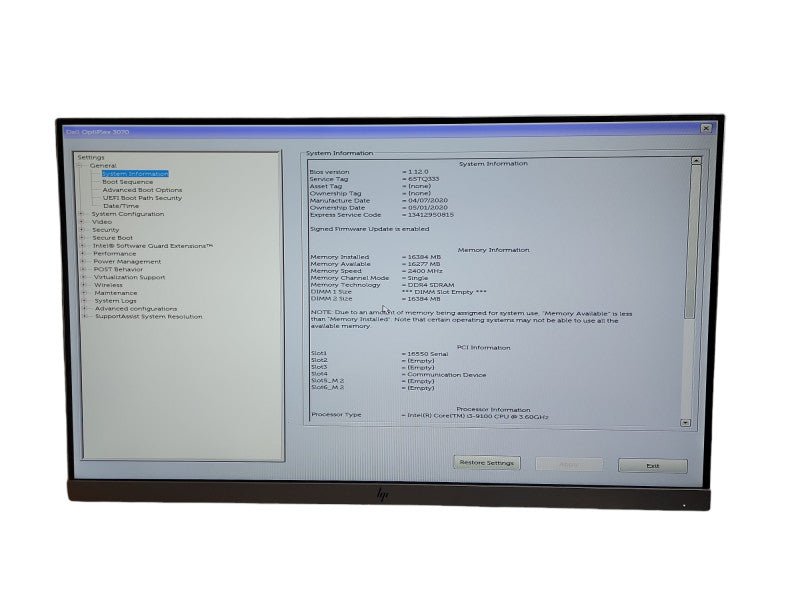Image resolution: width=800 pixels, height=600 pixels.
Task: Expand Intel Software Guard Extensions node
Action: click(83, 246)
